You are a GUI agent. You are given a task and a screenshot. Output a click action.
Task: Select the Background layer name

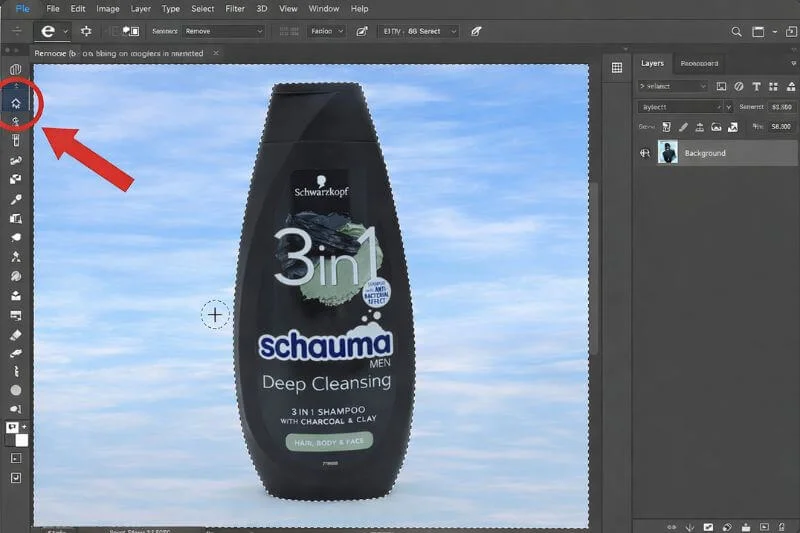coord(705,153)
